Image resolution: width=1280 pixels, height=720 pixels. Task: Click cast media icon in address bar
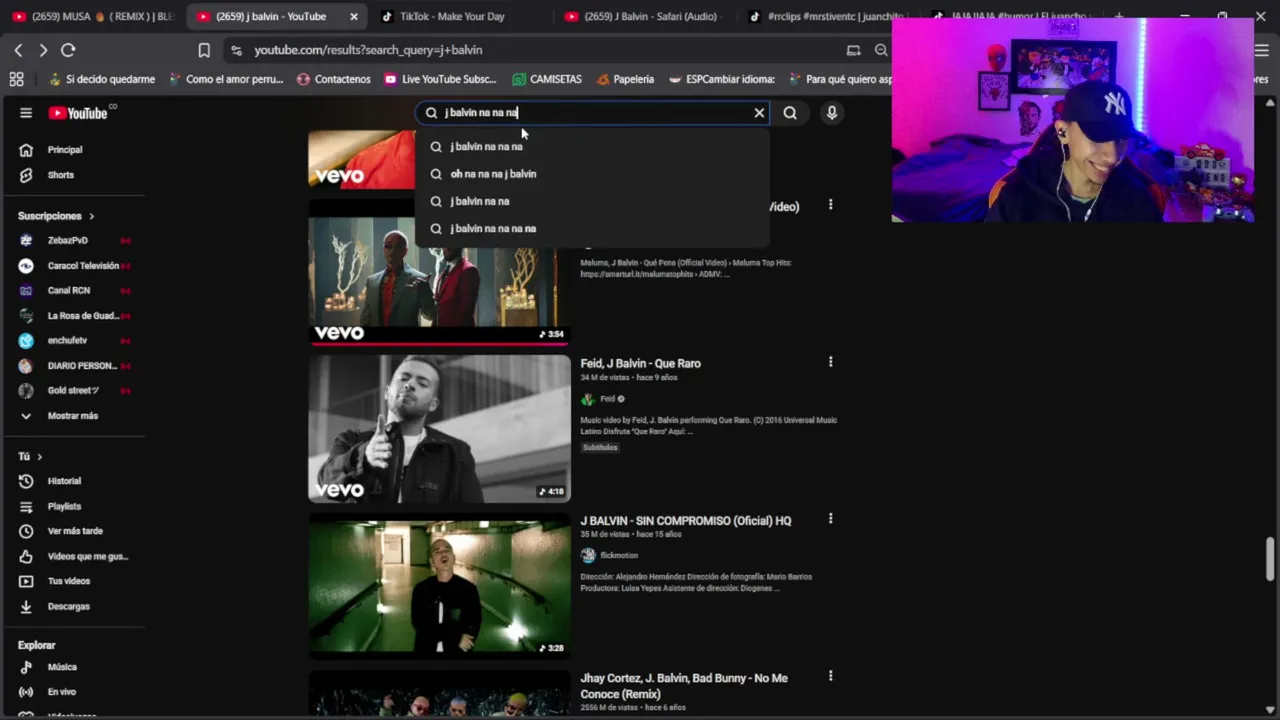tap(853, 50)
